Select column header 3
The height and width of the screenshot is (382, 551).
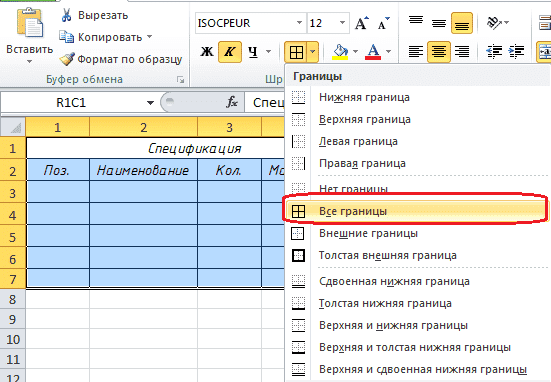pyautogui.click(x=229, y=127)
